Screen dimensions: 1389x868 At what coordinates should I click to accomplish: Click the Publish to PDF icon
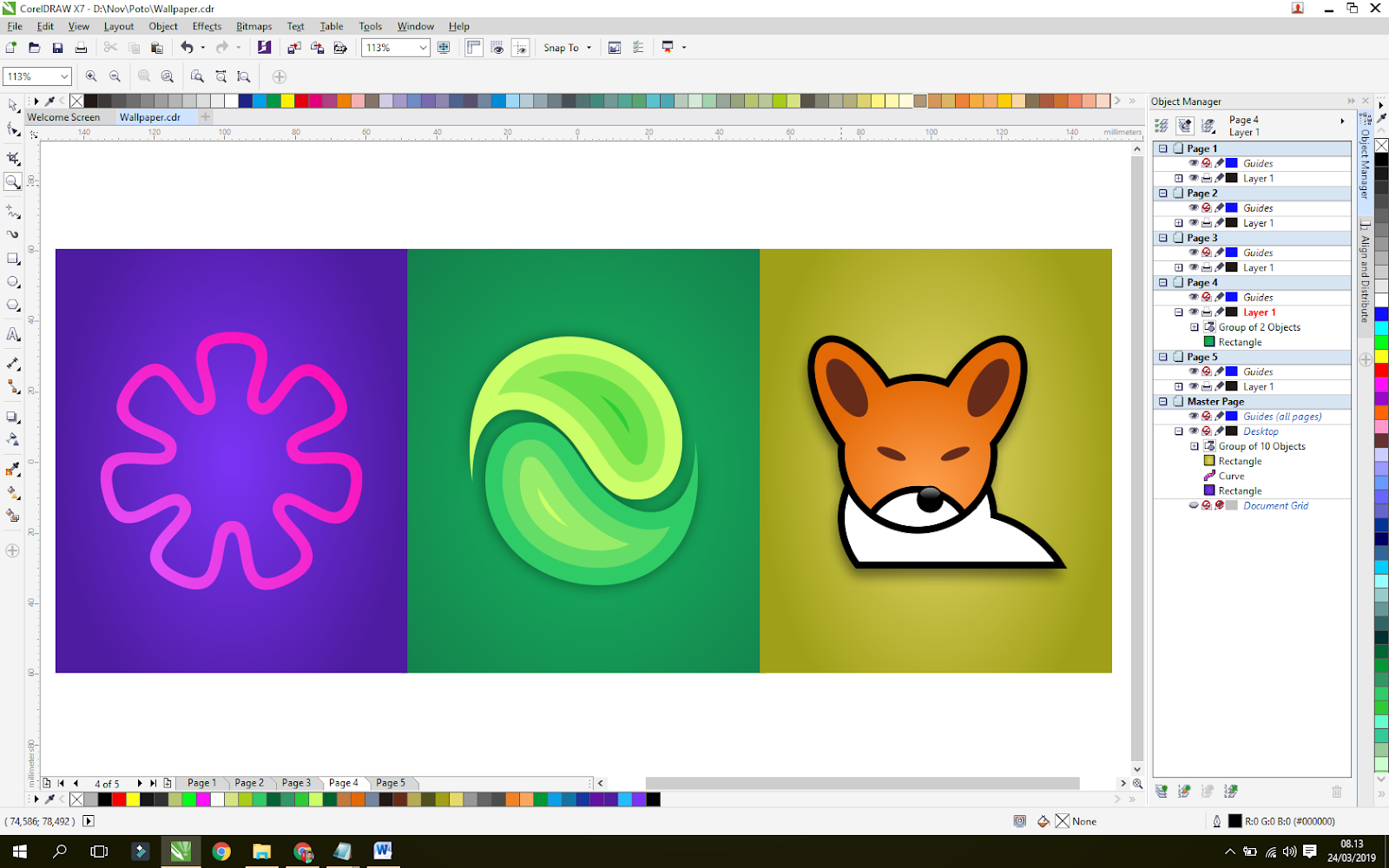tap(340, 48)
